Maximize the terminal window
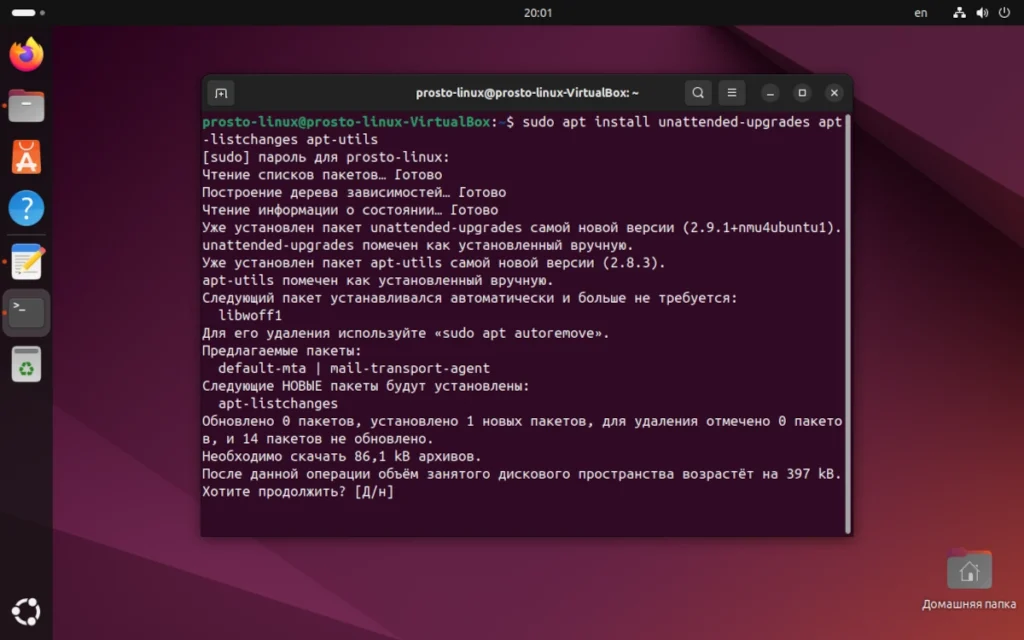1024x640 pixels. click(x=803, y=93)
